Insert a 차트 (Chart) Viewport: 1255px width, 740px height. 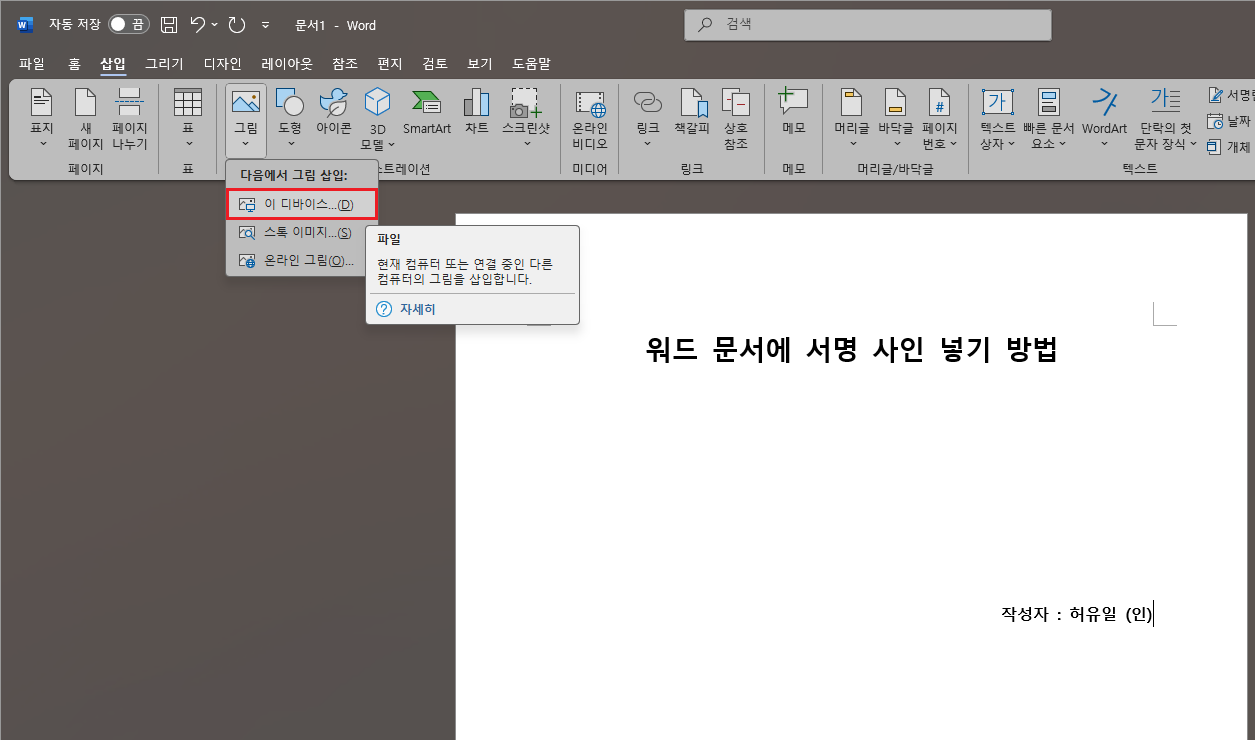coord(477,112)
